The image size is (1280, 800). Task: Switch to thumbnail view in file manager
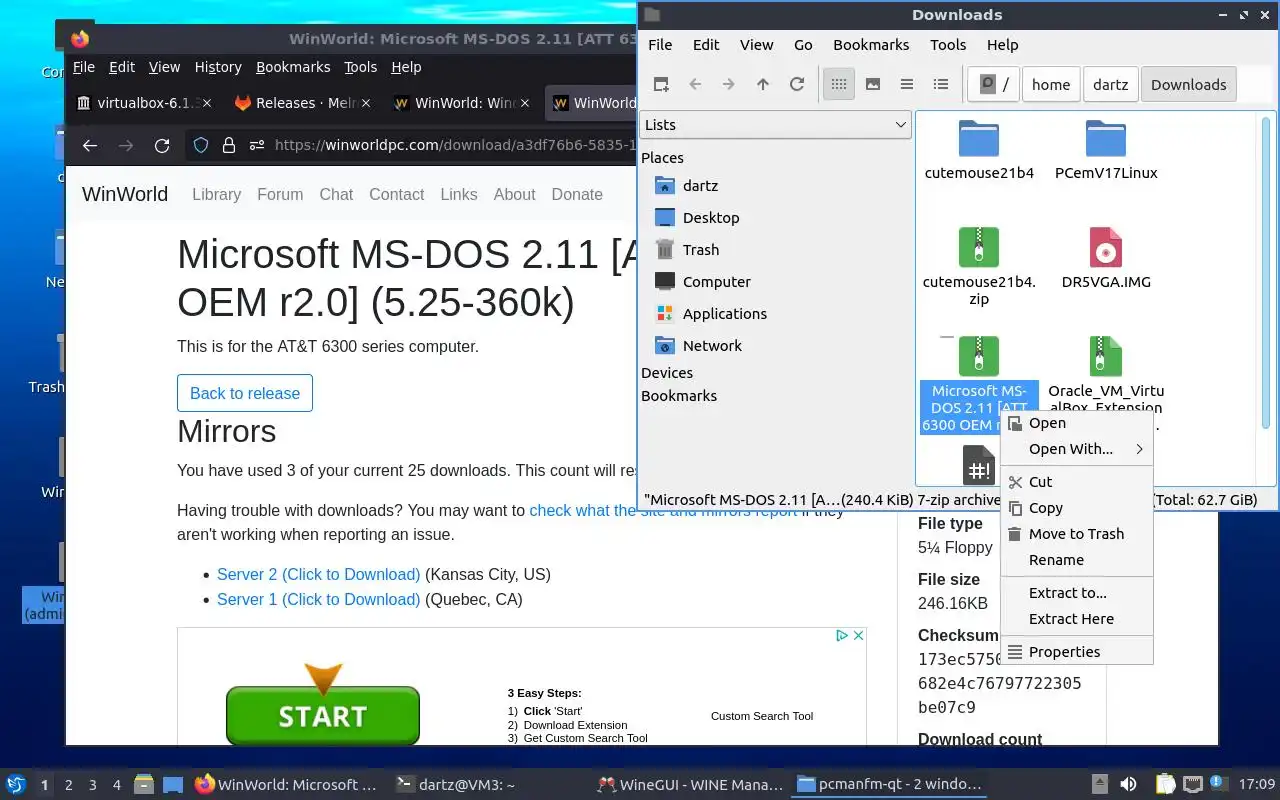(x=873, y=84)
